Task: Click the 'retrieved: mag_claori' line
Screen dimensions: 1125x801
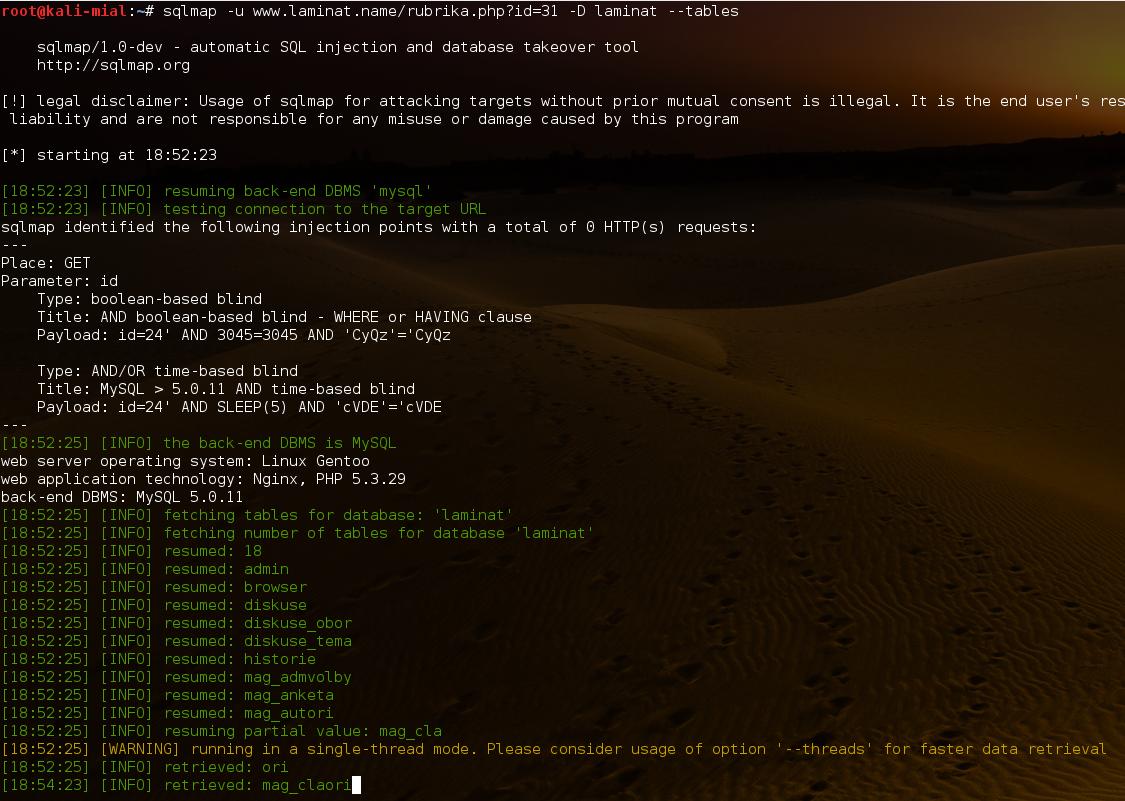Action: 176,784
